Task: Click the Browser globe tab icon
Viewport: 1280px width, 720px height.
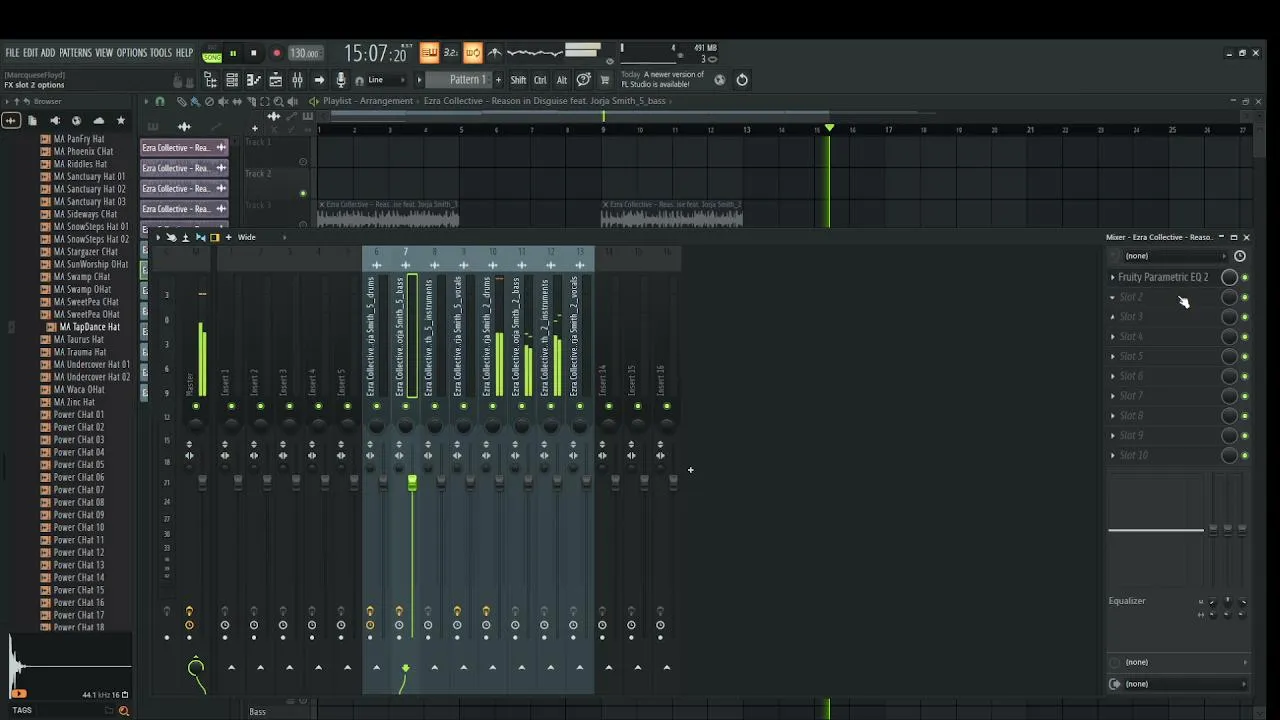Action: point(76,121)
